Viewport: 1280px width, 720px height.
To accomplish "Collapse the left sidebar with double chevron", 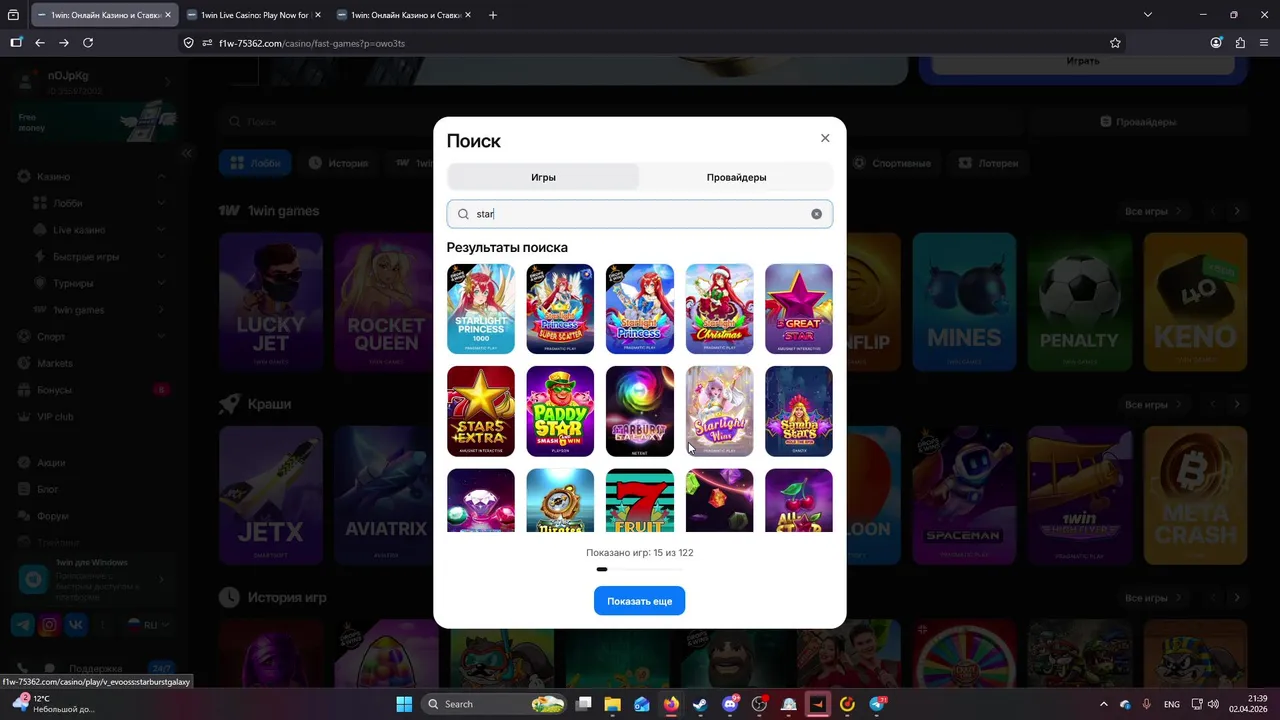I will [187, 153].
